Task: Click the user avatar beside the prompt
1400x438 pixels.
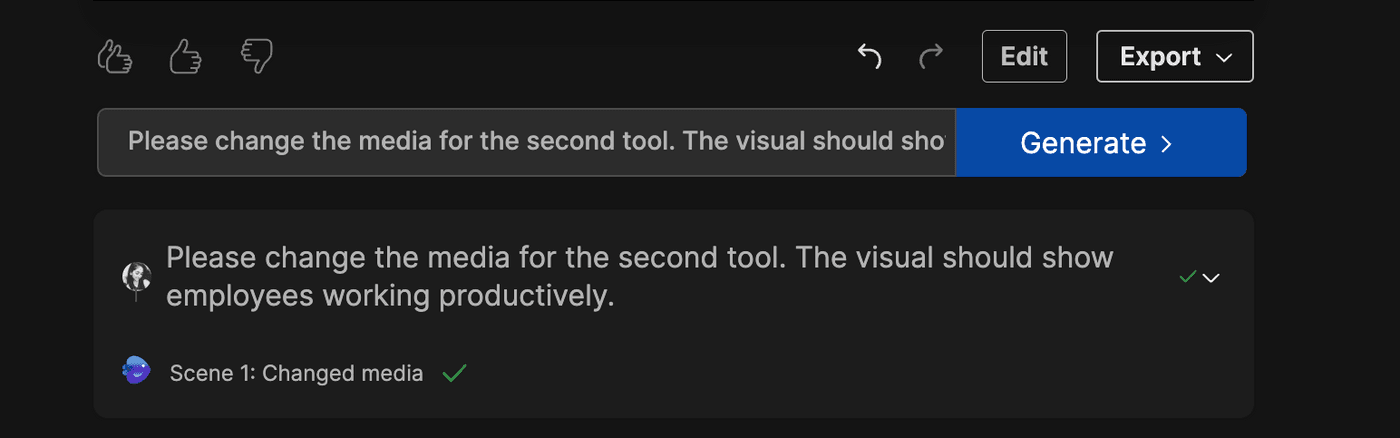Action: (x=136, y=278)
